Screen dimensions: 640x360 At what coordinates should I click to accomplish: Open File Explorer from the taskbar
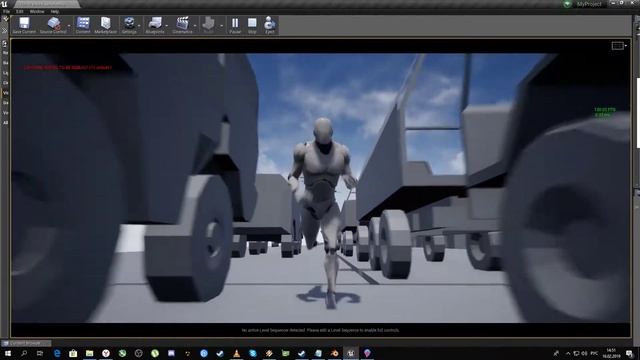(89, 353)
